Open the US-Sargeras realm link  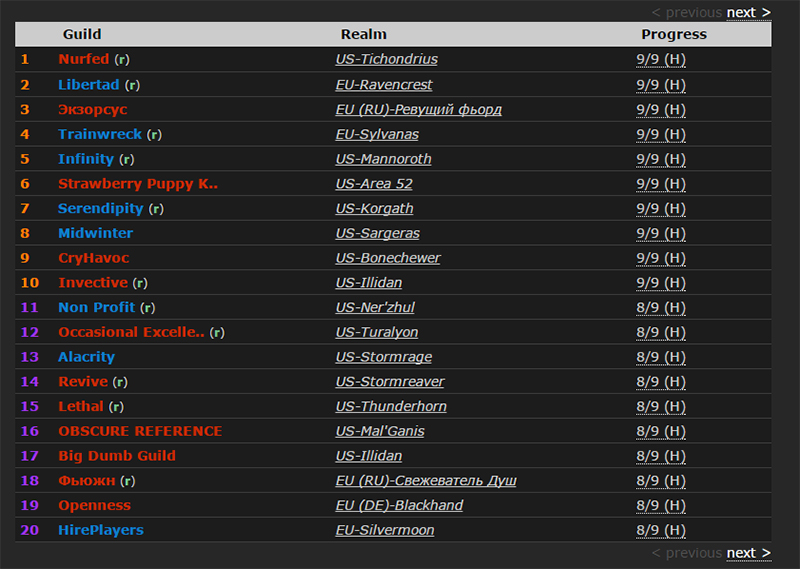coord(378,234)
